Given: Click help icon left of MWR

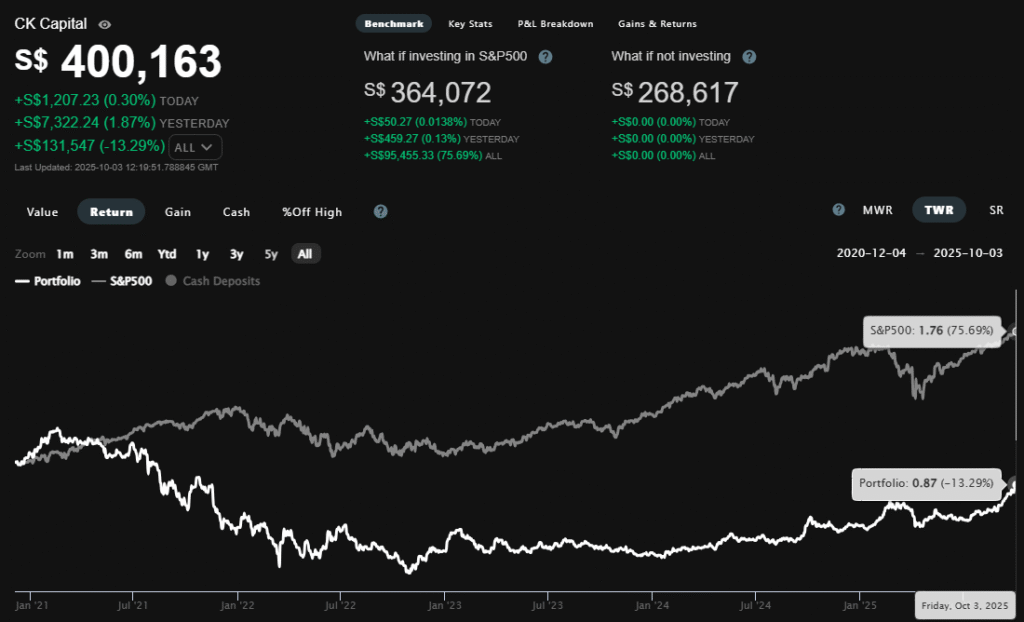Looking at the screenshot, I should (x=839, y=210).
